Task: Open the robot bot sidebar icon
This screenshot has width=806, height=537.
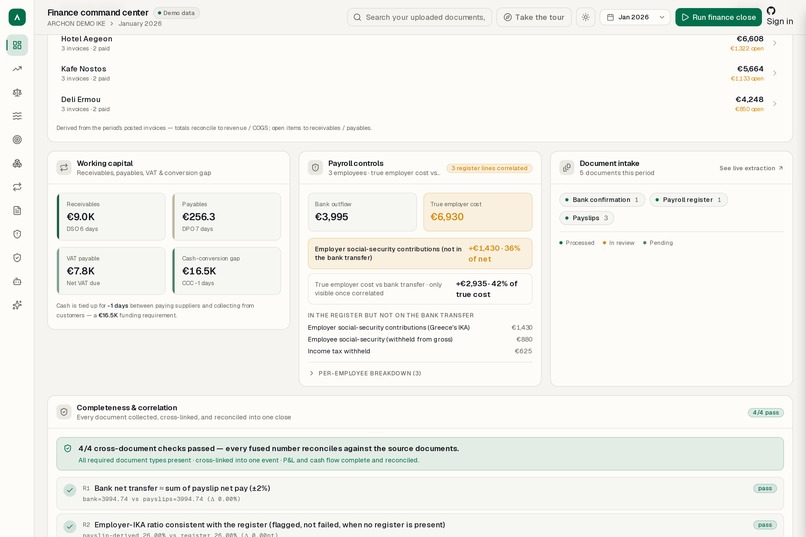Action: (17, 282)
